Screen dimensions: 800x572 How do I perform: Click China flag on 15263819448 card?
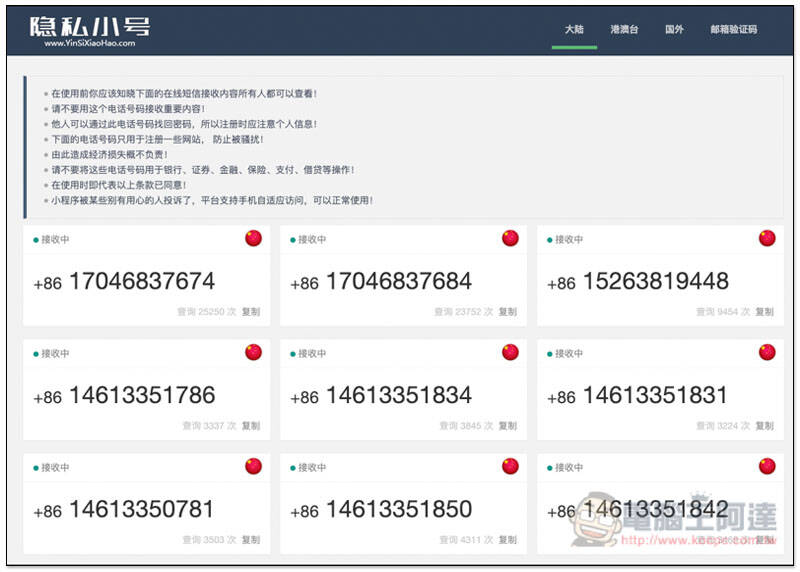point(767,238)
